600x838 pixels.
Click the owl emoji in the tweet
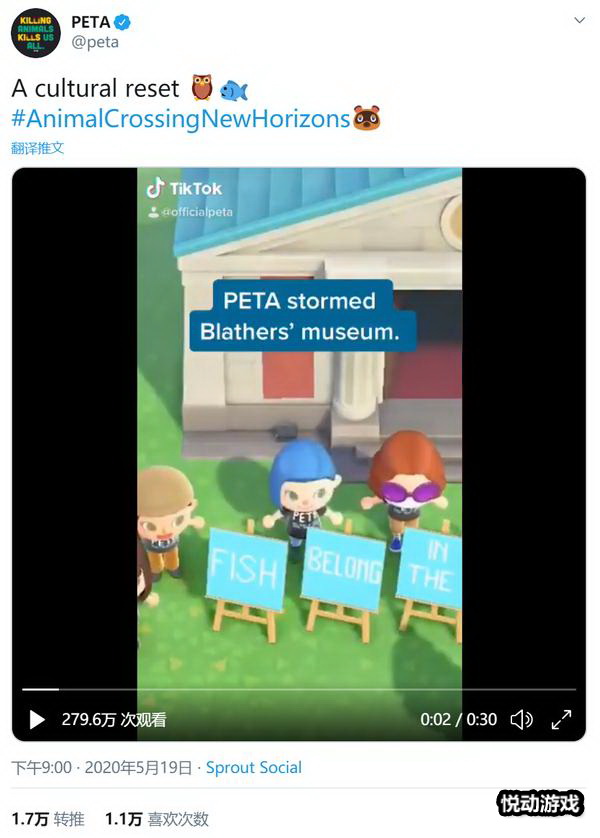202,88
